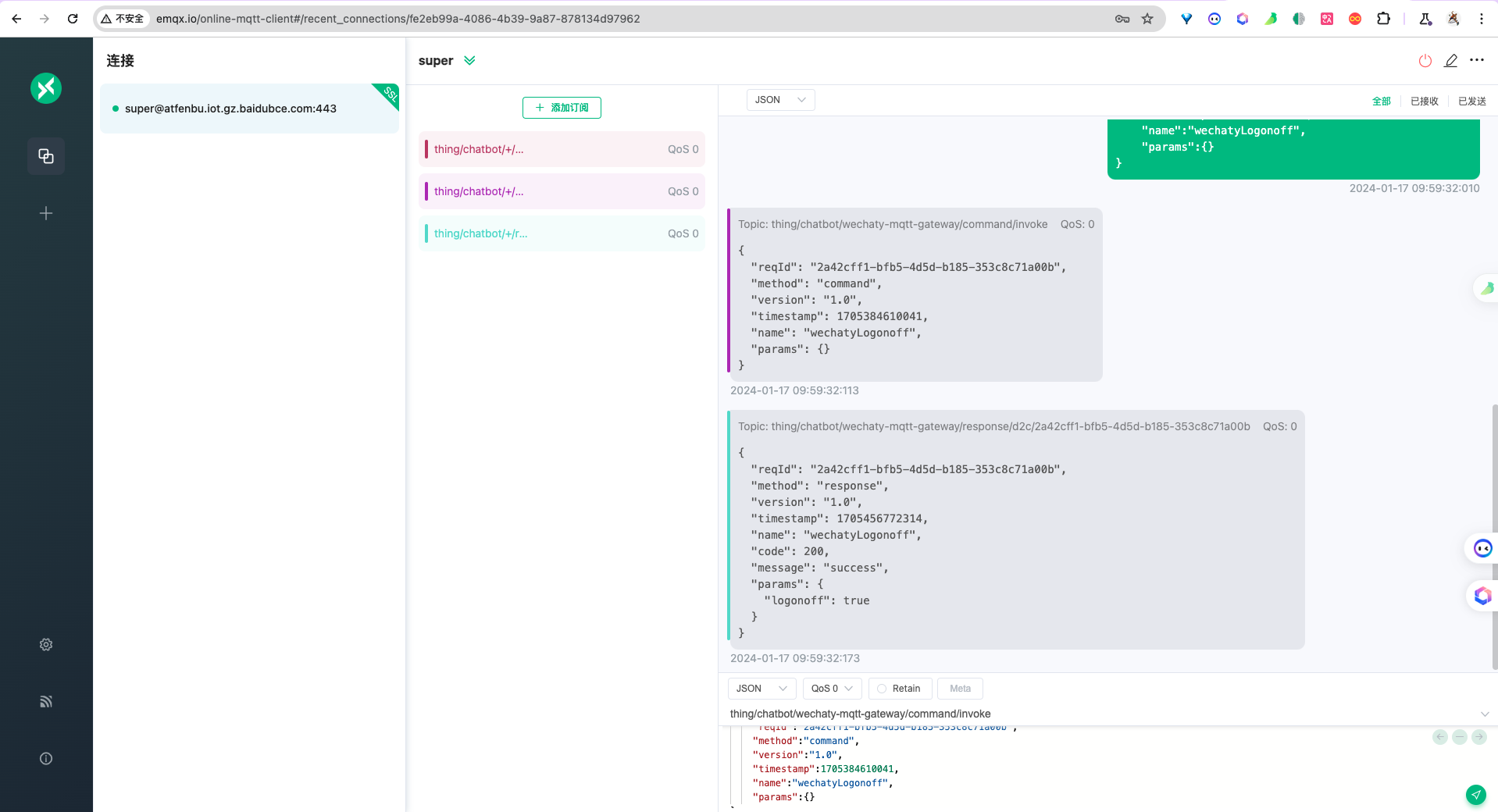Screen dimensions: 1498x812
Task: Disconnect using the red power icon
Action: coord(1425,61)
